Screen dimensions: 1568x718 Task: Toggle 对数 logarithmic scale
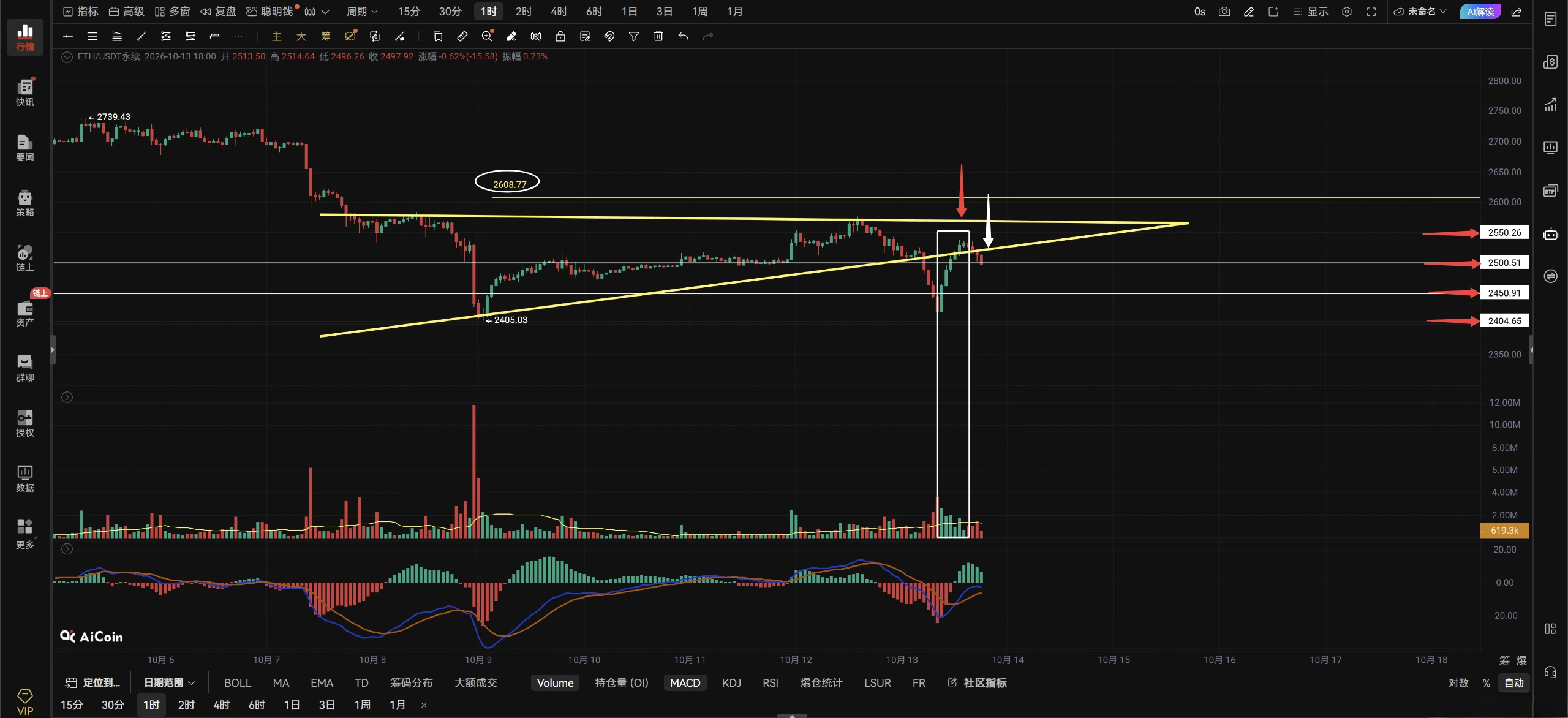pyautogui.click(x=1458, y=682)
